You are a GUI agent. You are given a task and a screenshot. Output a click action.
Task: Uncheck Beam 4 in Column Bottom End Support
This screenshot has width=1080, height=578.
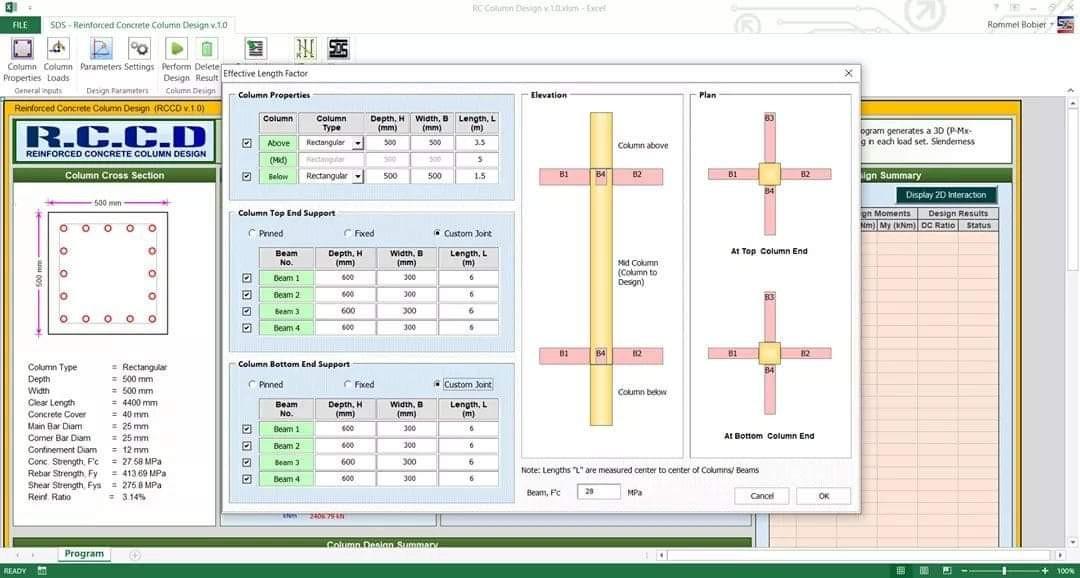click(245, 478)
